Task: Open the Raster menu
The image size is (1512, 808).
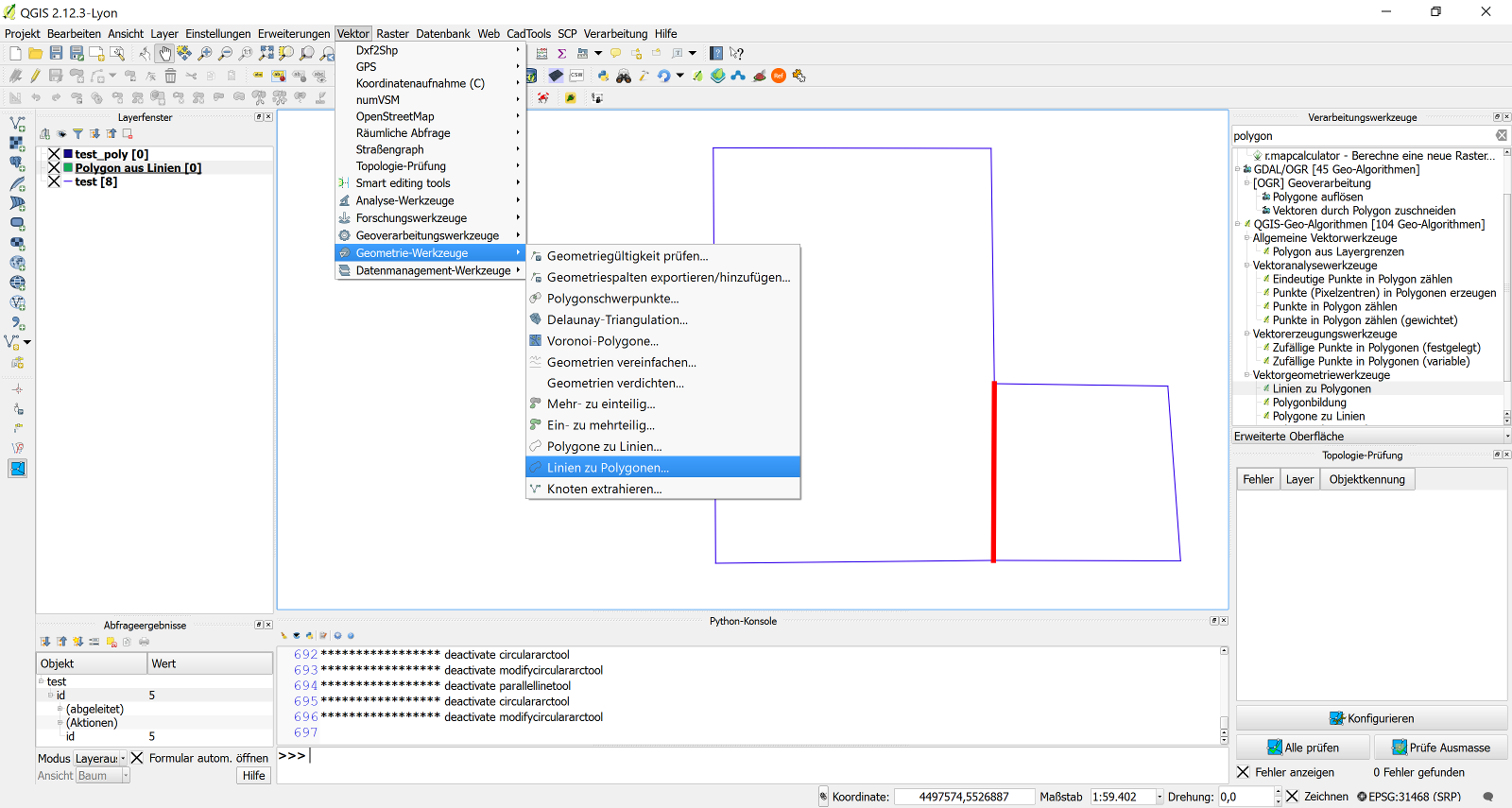Action: (392, 33)
